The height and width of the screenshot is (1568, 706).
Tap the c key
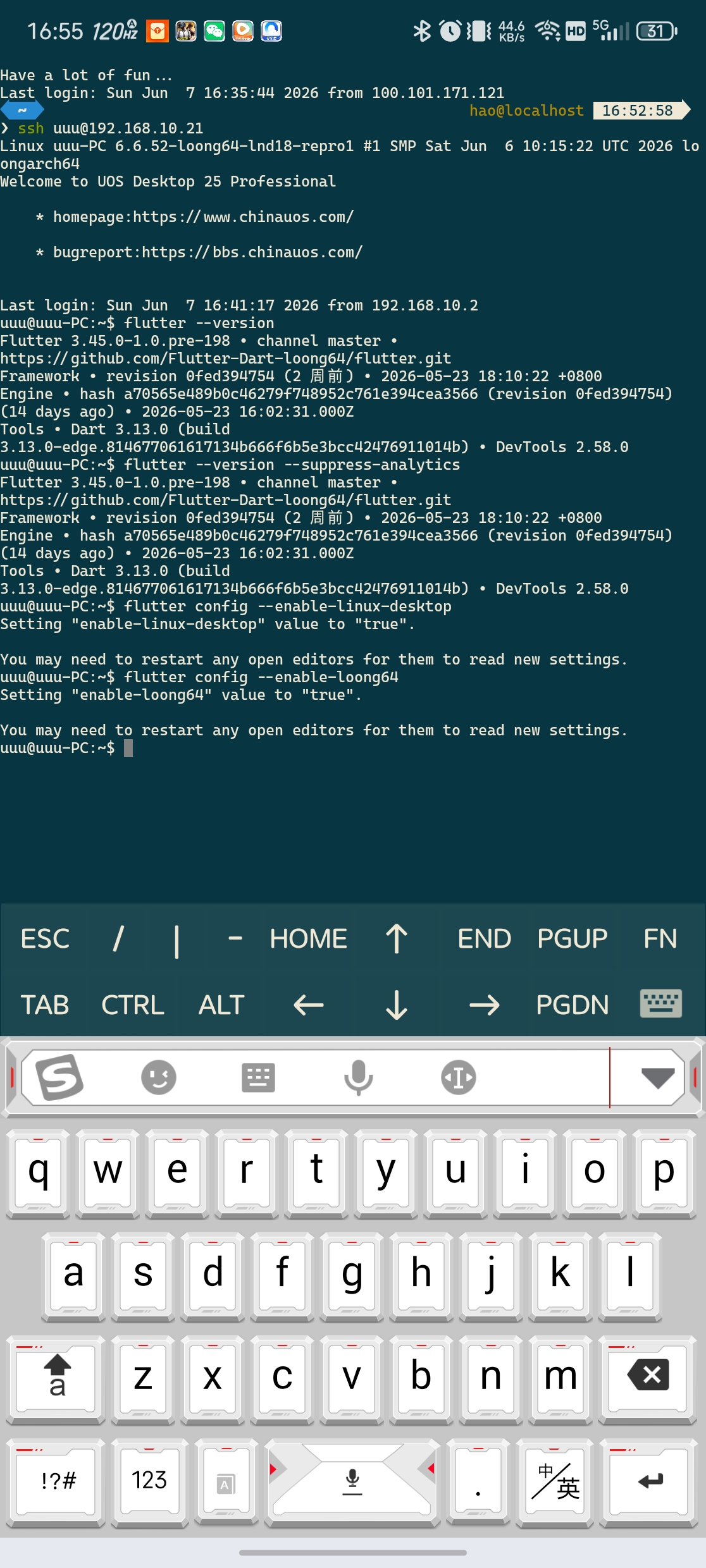[x=282, y=1380]
